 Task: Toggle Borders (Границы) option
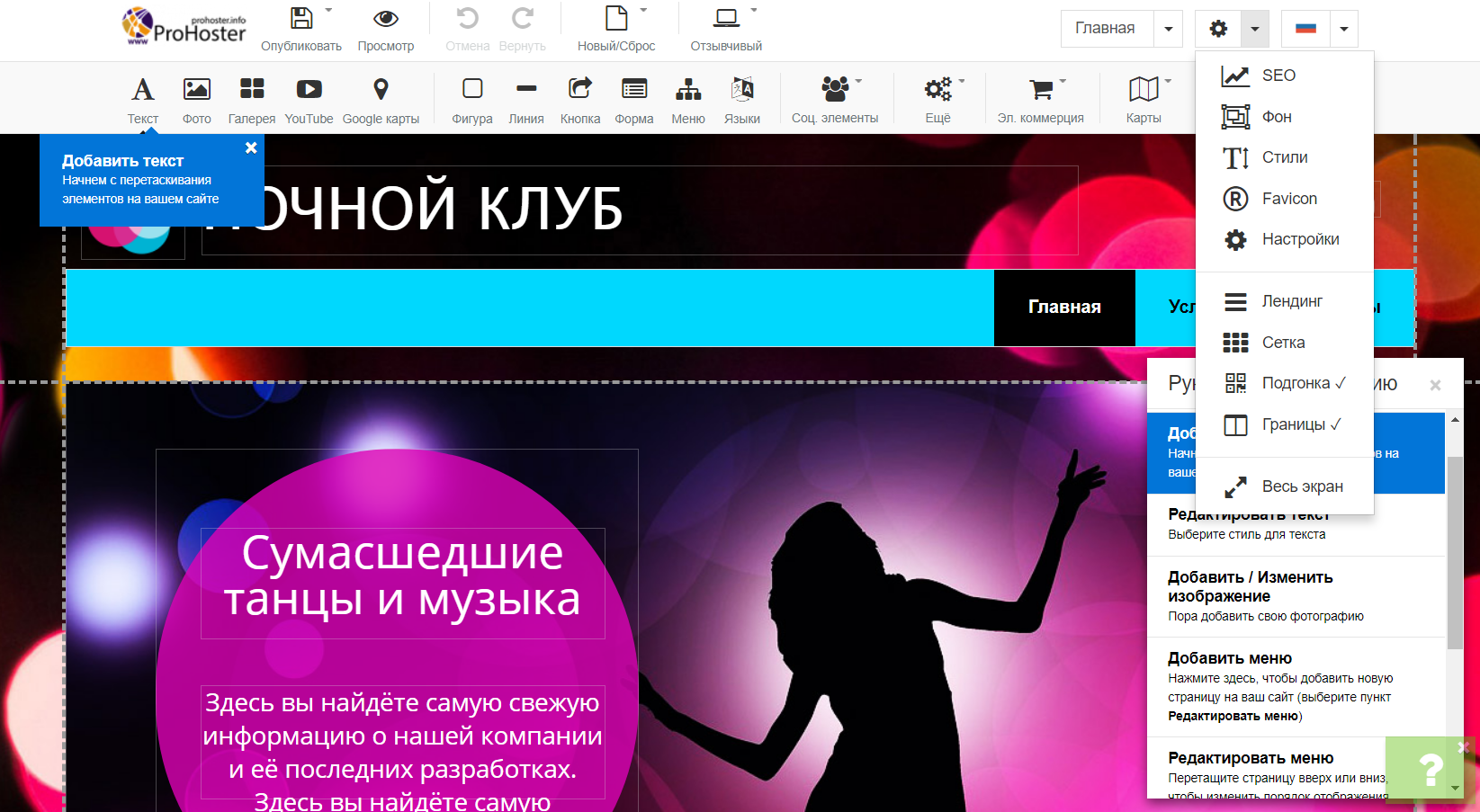(x=1282, y=424)
